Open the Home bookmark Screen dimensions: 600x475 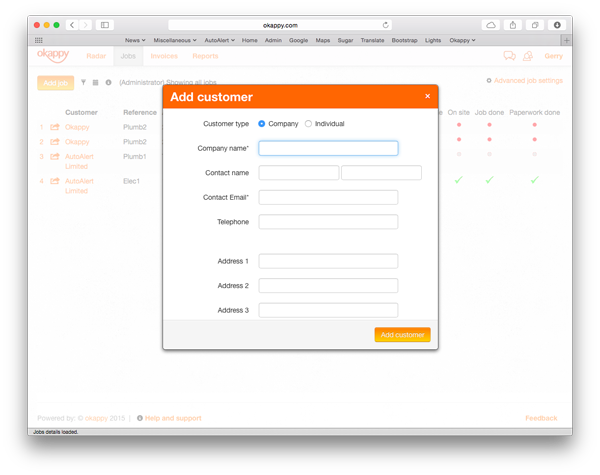[249, 40]
